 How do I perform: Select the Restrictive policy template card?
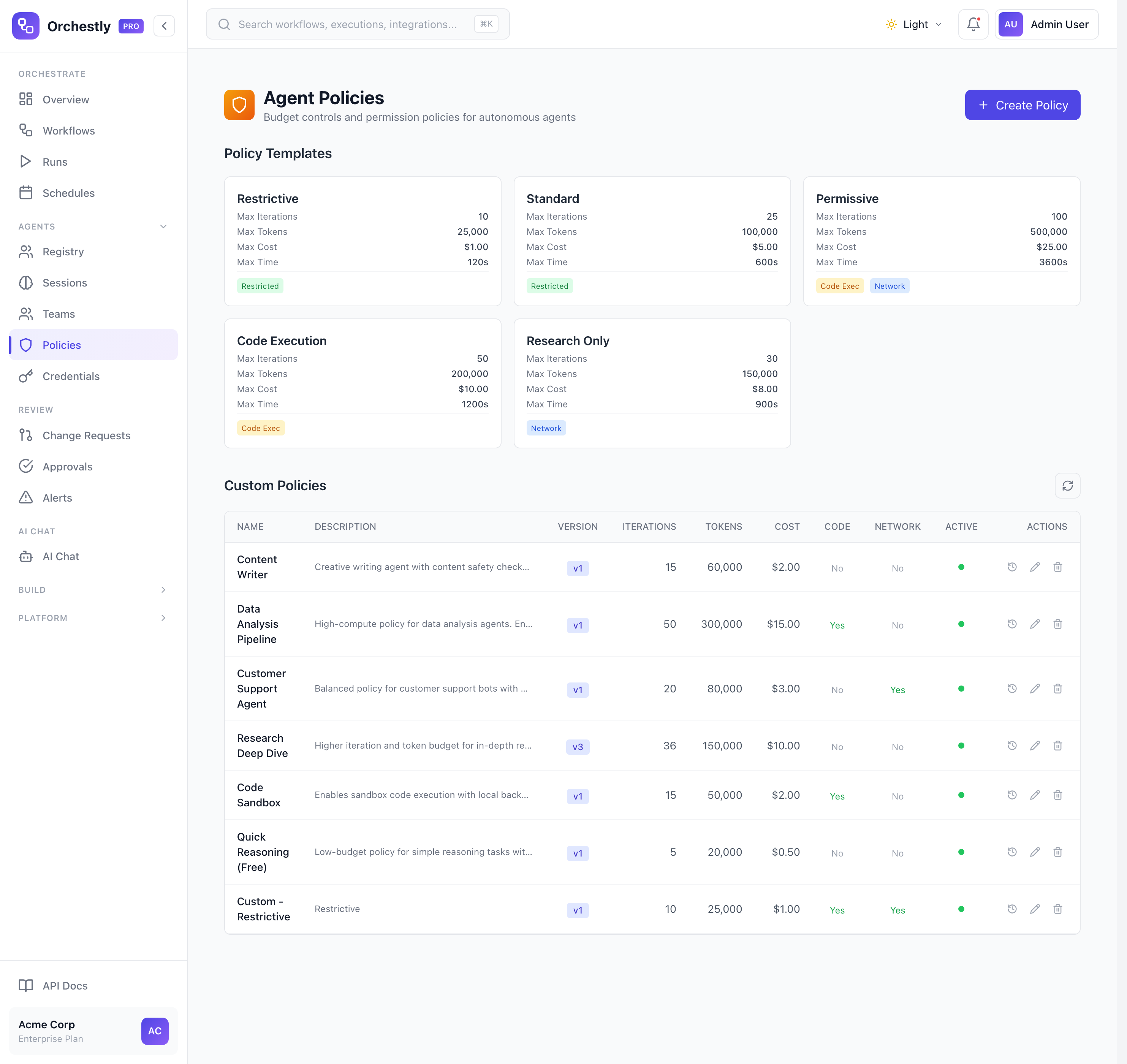(362, 241)
